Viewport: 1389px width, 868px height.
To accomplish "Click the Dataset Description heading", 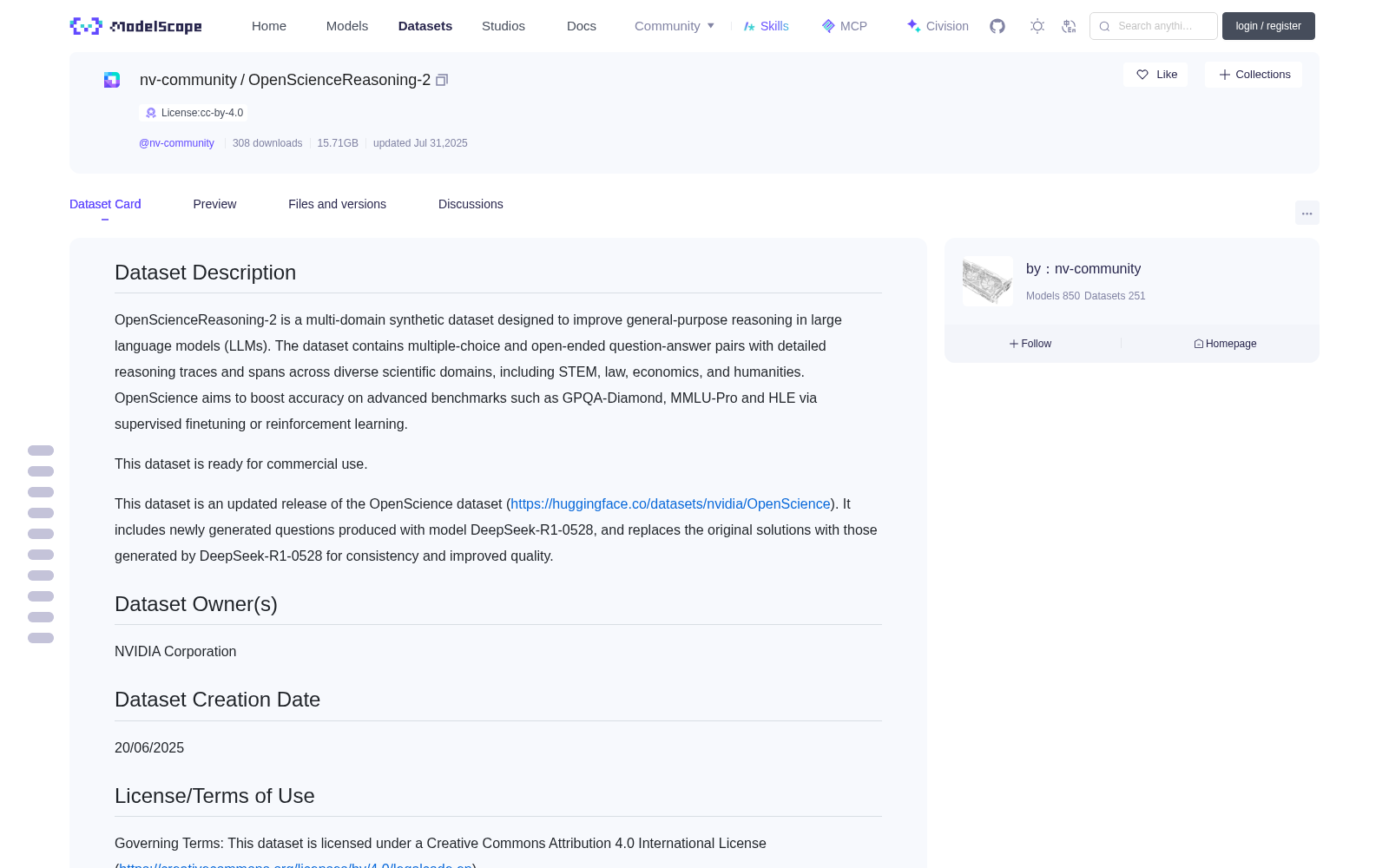I will tap(206, 273).
